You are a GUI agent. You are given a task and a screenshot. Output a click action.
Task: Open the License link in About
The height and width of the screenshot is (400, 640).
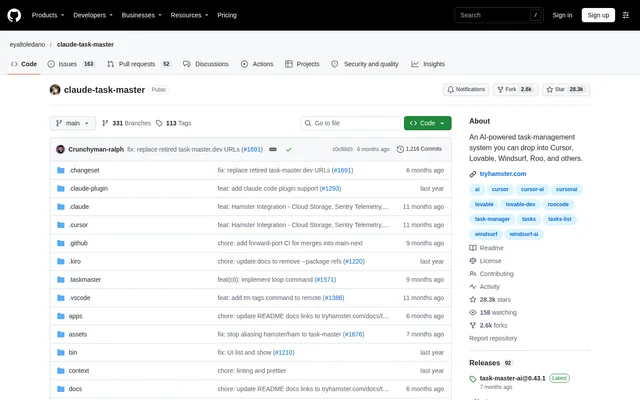pyautogui.click(x=485, y=261)
